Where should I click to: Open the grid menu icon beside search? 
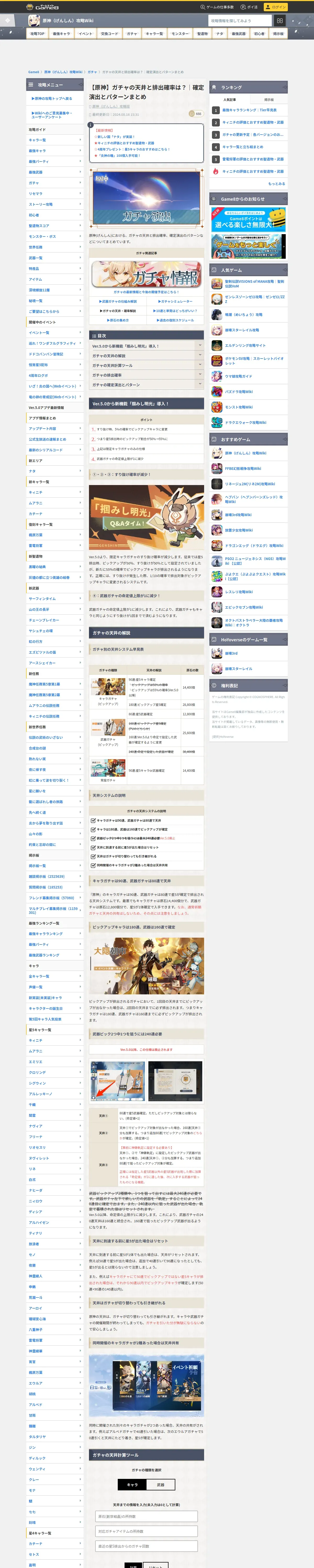pos(280,21)
